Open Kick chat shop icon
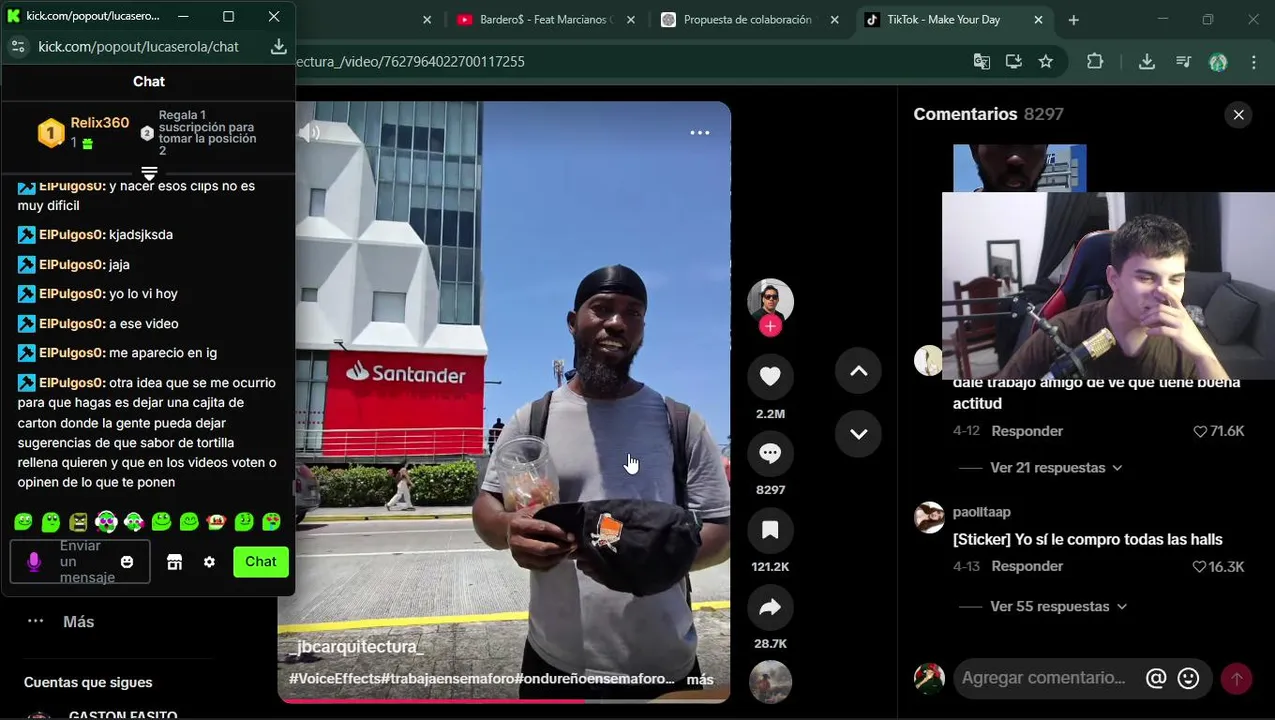Screen dimensions: 1275x720 (x=174, y=562)
